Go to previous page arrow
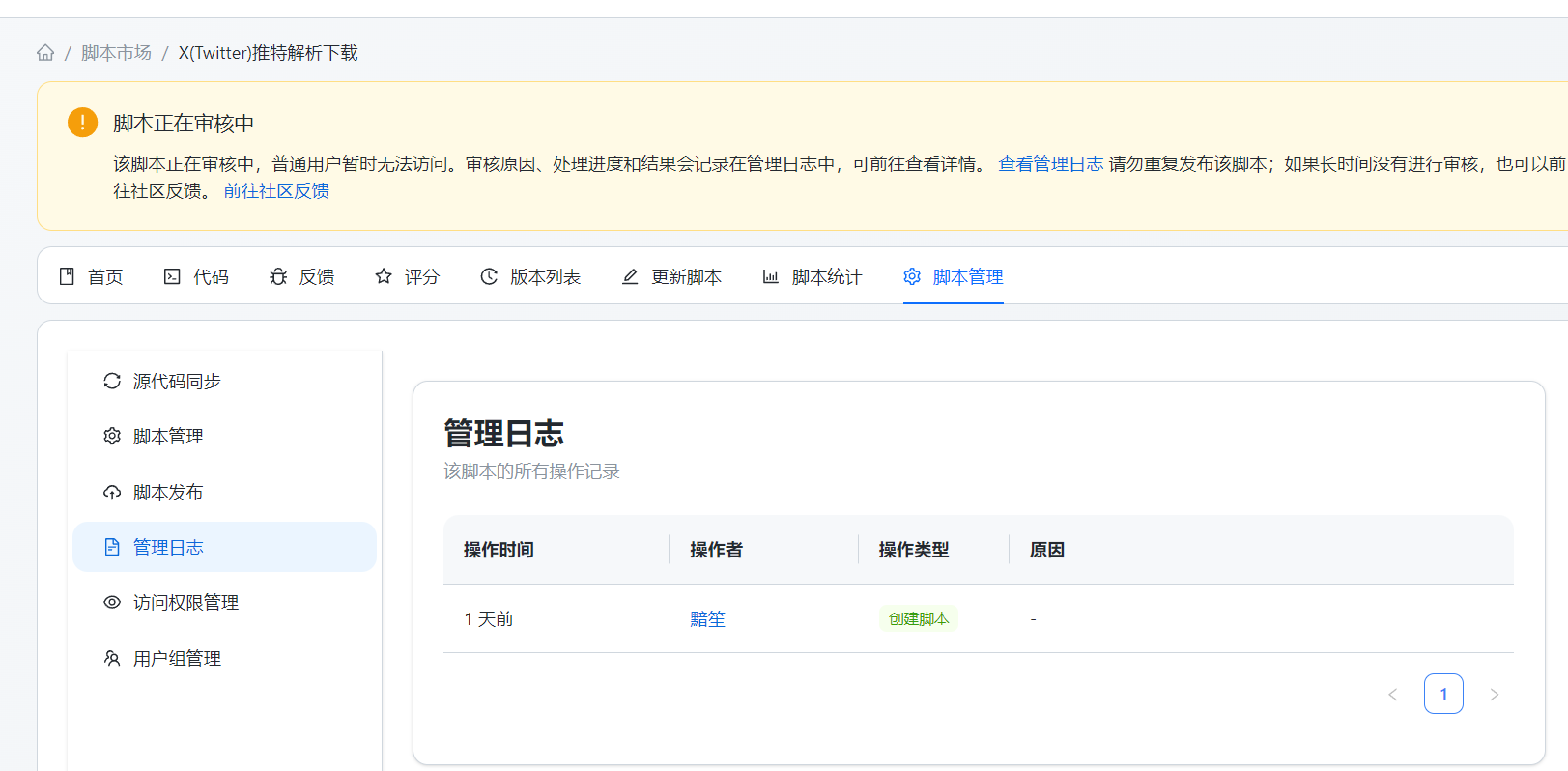The width and height of the screenshot is (1568, 771). tap(1393, 695)
